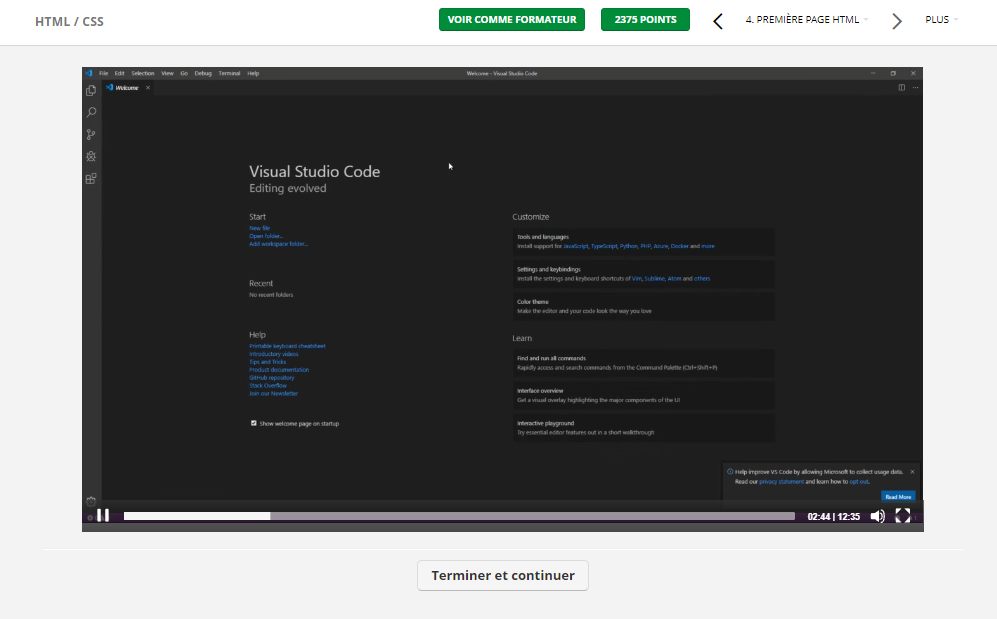The image size is (997, 619).
Task: Expand the PLUS dropdown menu
Action: click(942, 20)
